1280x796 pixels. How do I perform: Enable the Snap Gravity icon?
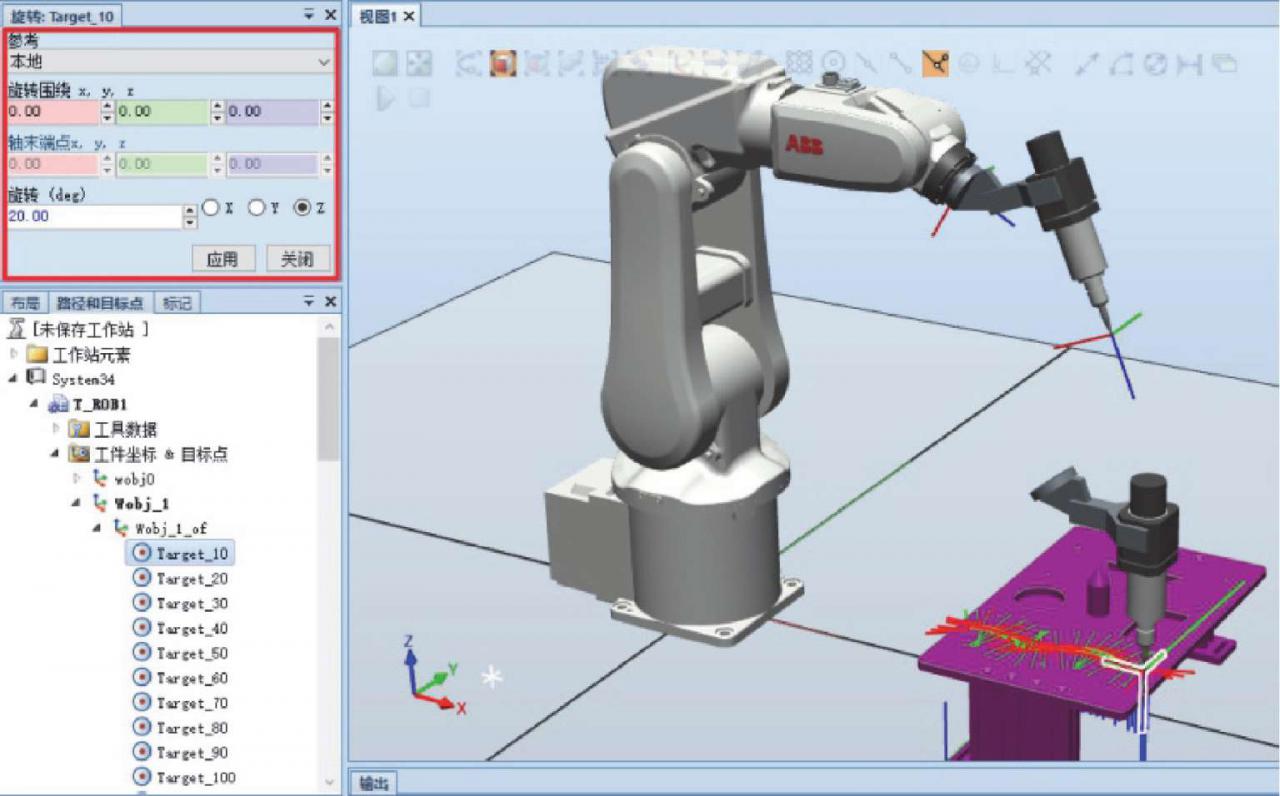pyautogui.click(x=969, y=64)
